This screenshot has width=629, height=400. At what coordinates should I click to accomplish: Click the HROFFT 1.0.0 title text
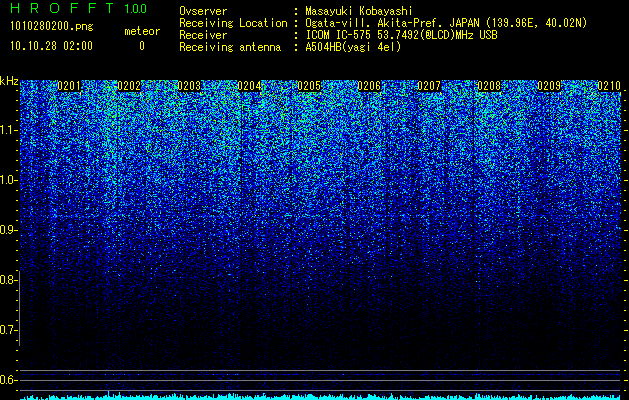click(x=79, y=8)
